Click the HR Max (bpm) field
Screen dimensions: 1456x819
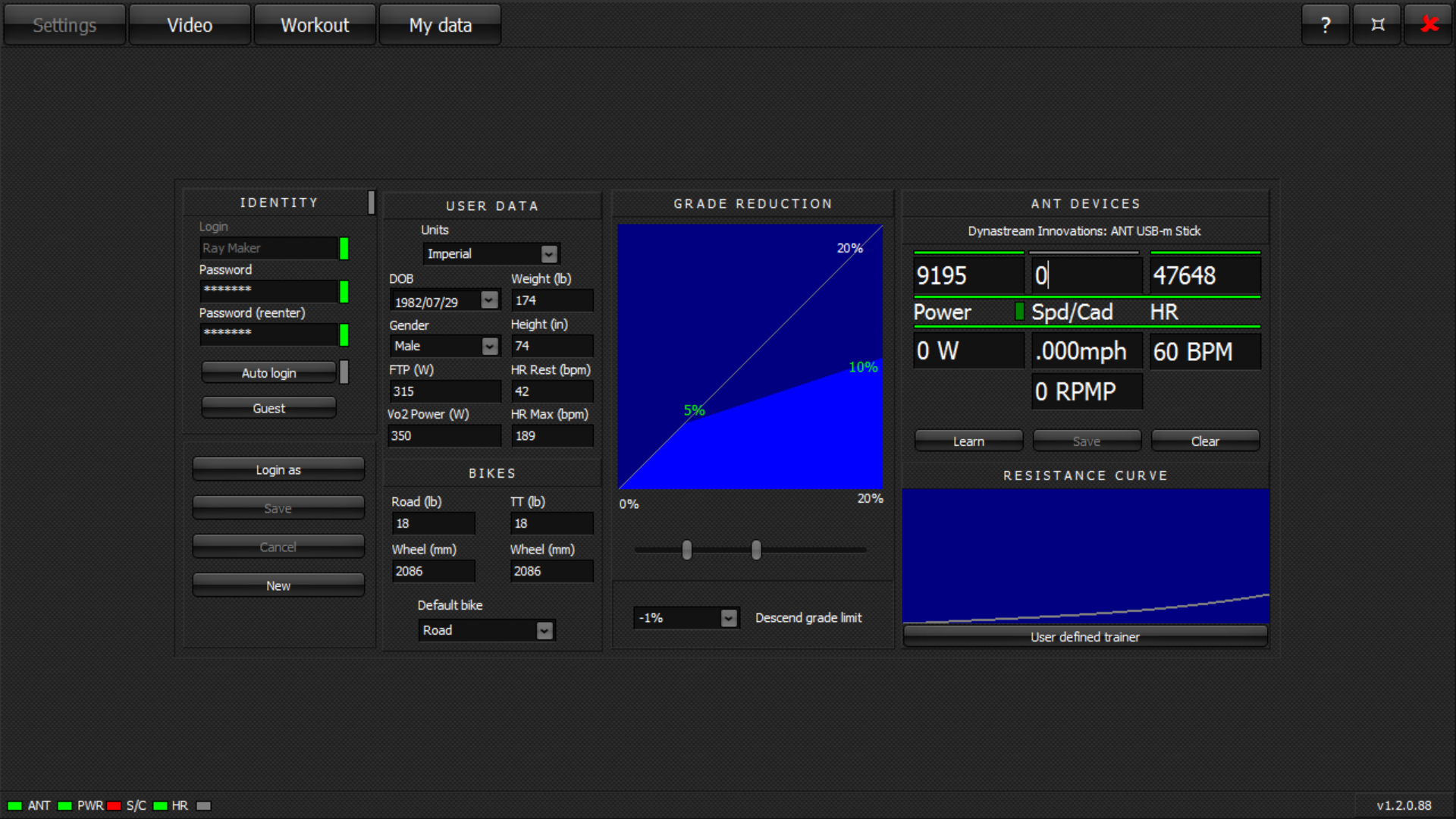[552, 436]
